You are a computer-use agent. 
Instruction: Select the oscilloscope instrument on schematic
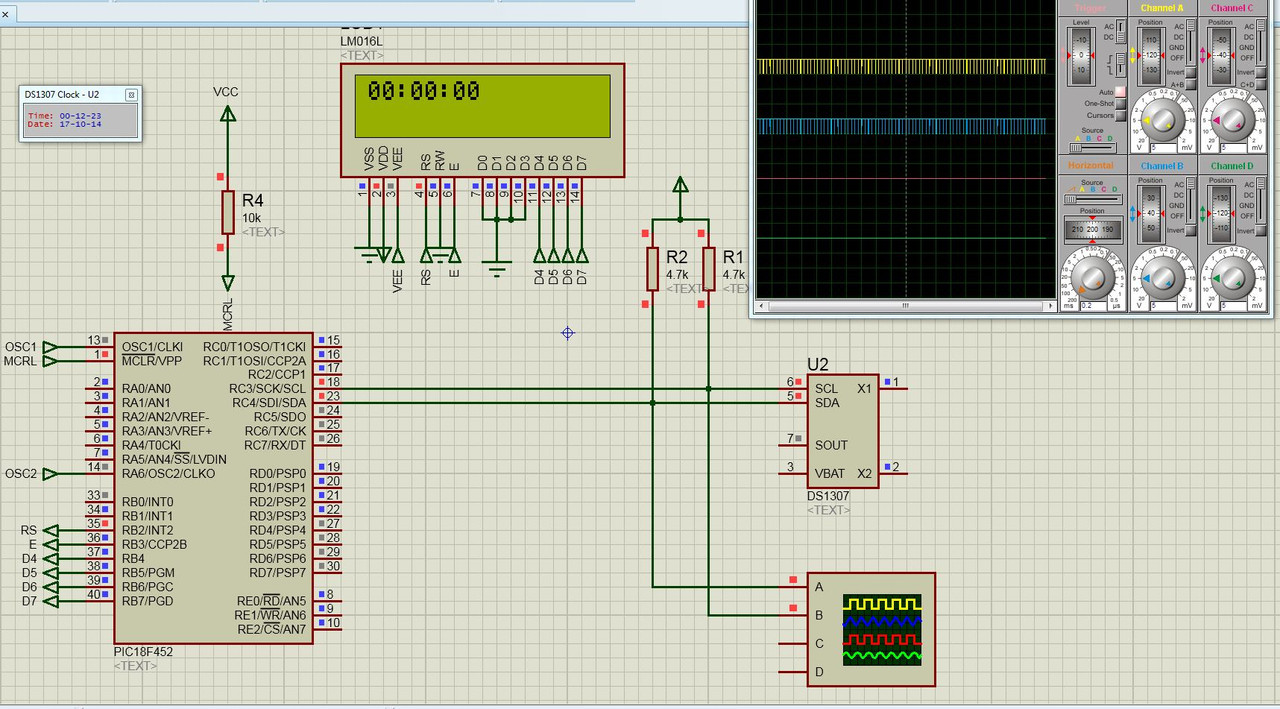click(x=871, y=629)
